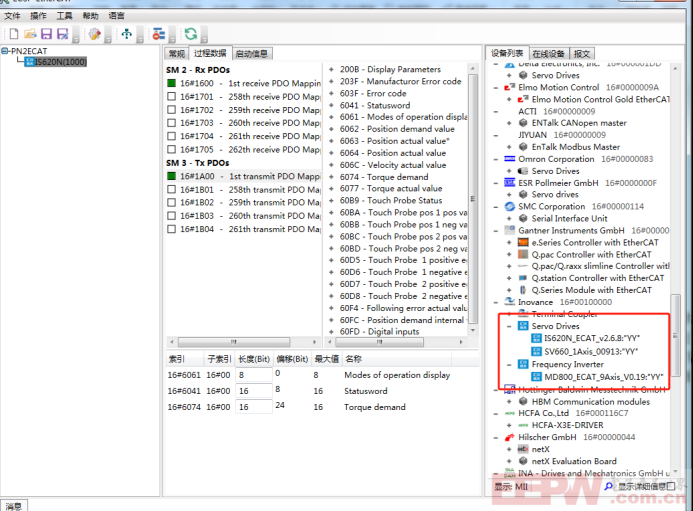Click the SMC Corporation vendor logo

(510, 206)
